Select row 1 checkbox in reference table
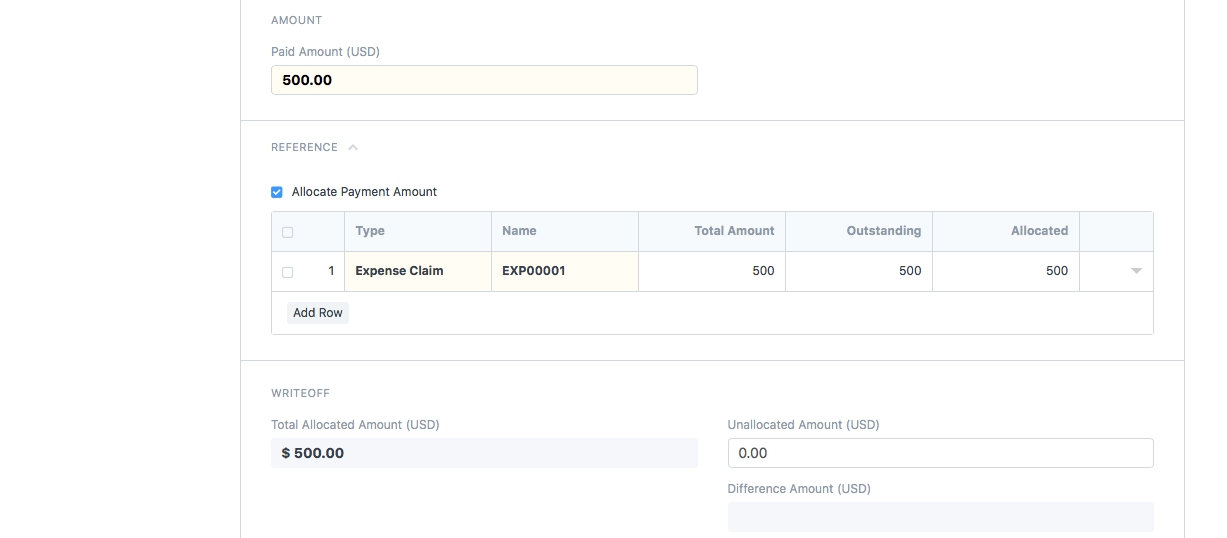This screenshot has height=538, width=1227. pyautogui.click(x=288, y=272)
